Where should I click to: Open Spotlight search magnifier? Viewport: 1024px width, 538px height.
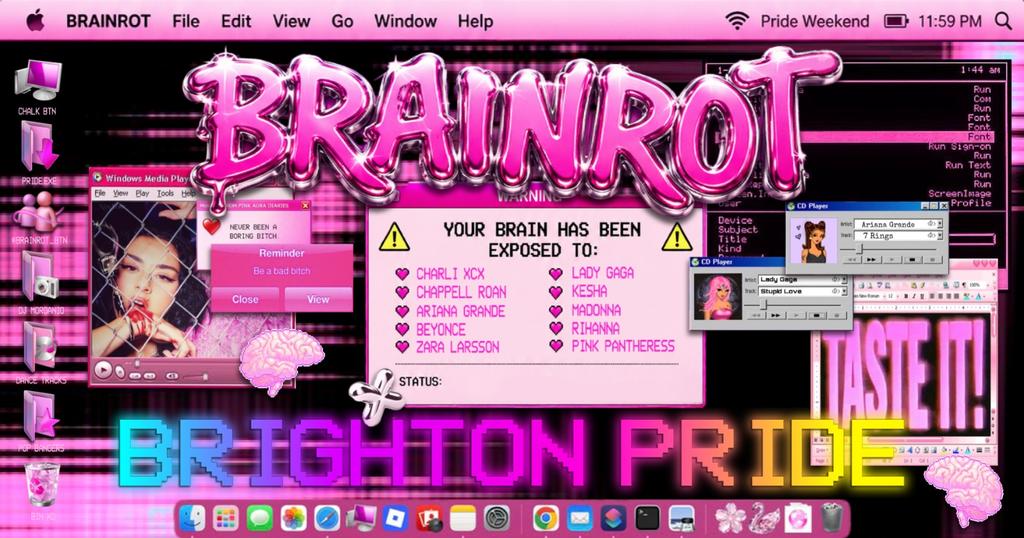point(1003,21)
